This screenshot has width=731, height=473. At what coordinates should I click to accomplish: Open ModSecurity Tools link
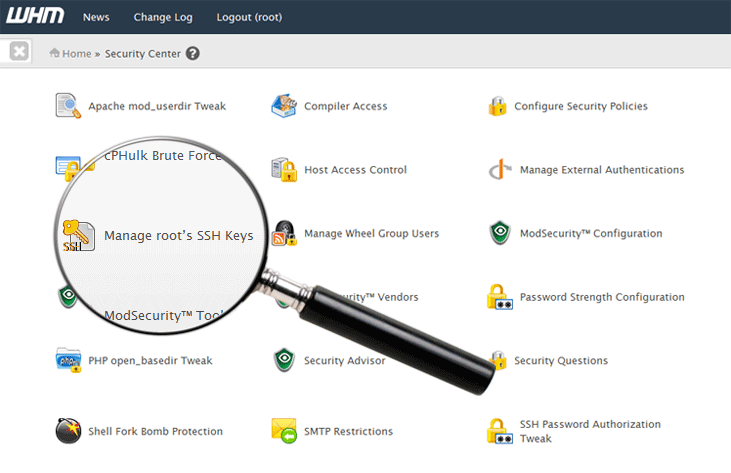click(x=164, y=315)
